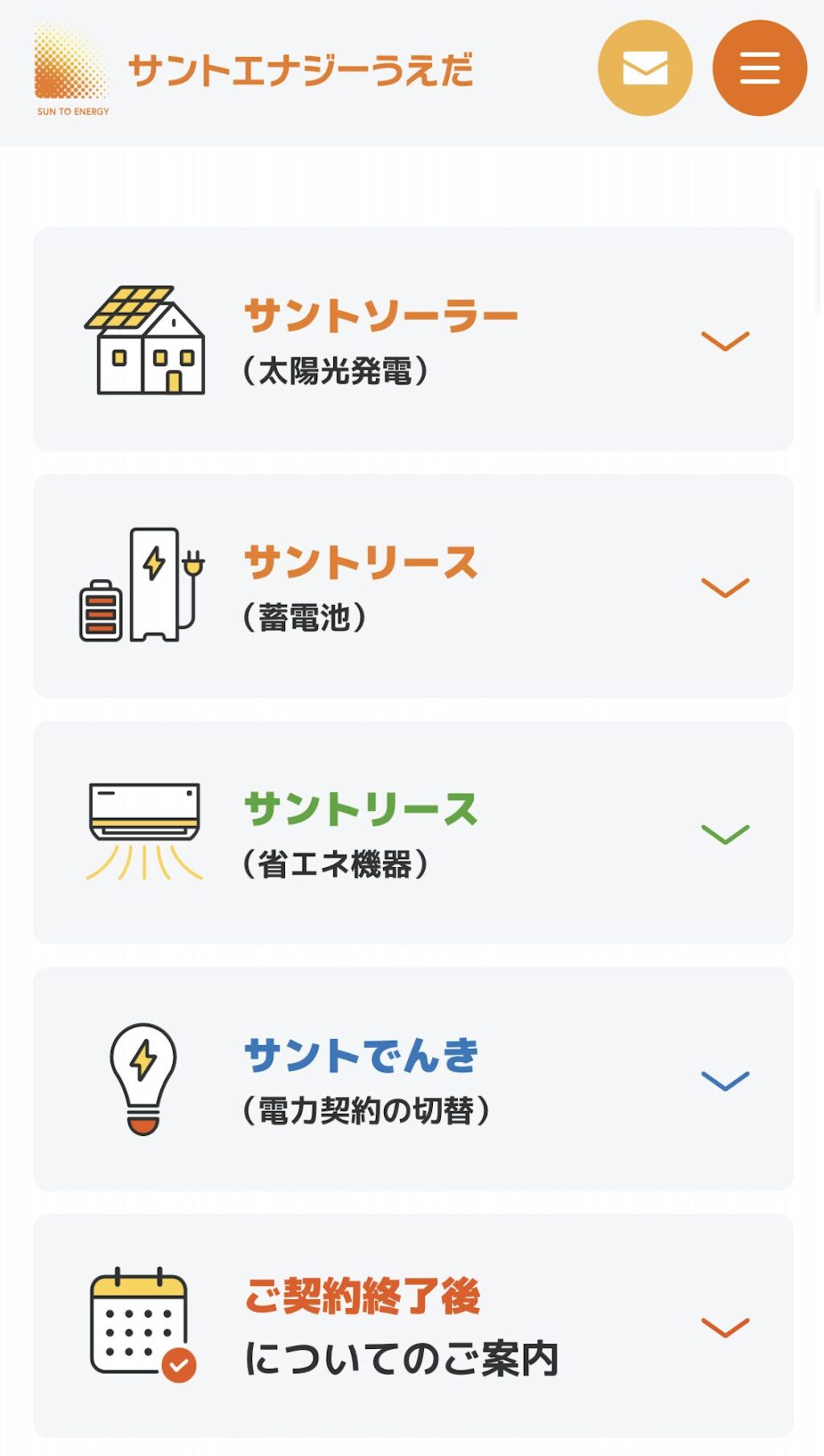This screenshot has height=1456, width=824.
Task: Click the air conditioner icon
Action: click(144, 831)
